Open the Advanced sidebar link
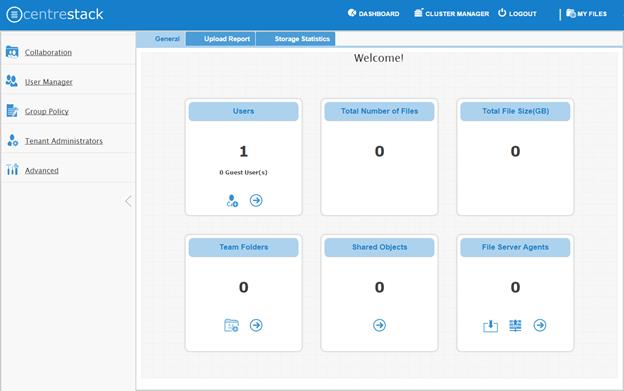Viewport: 624px width, 391px height. 41,170
